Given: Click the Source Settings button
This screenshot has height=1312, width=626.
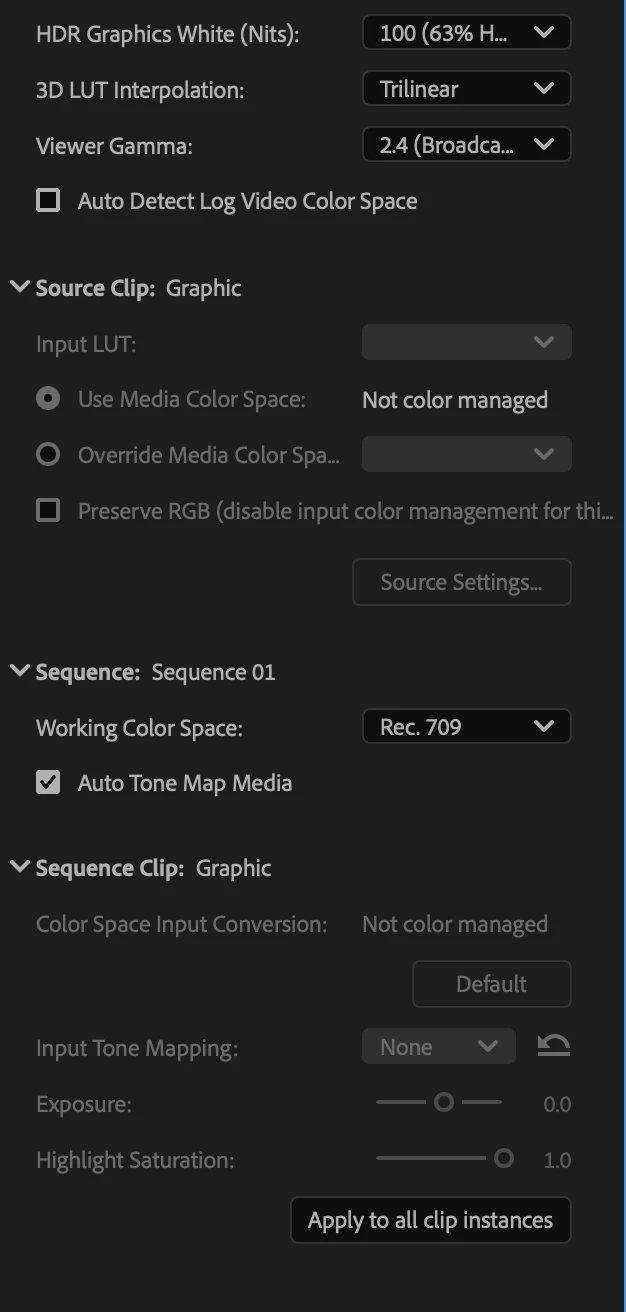Looking at the screenshot, I should [461, 583].
